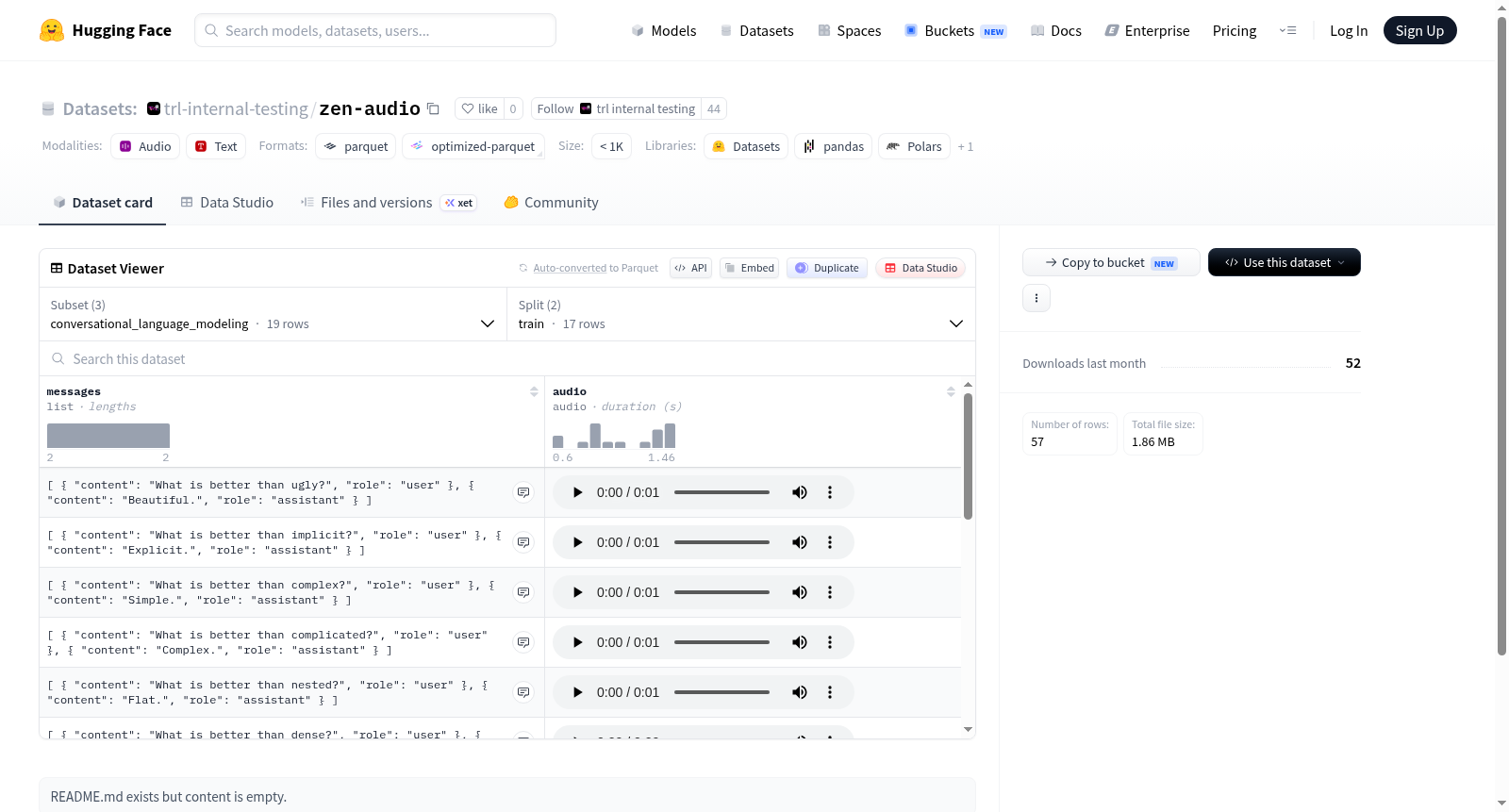Open the three-dot more options button below Copy to bucket
Image resolution: width=1509 pixels, height=812 pixels.
pyautogui.click(x=1036, y=298)
